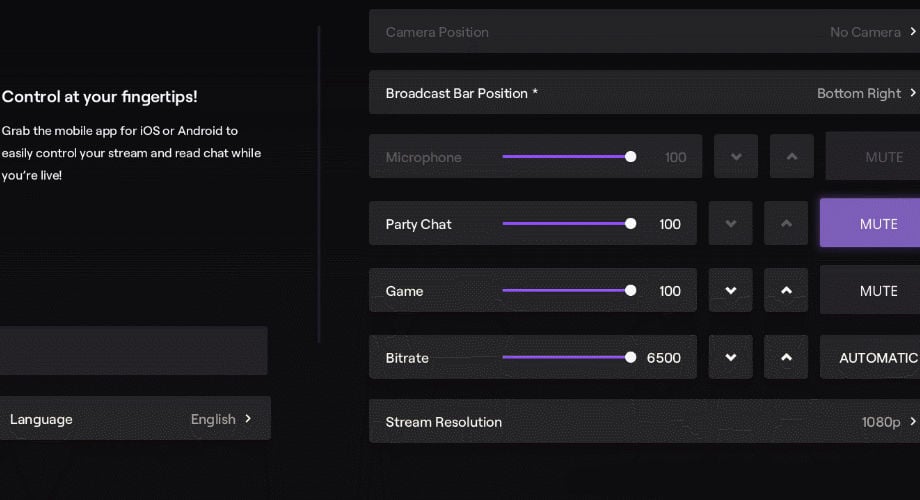920x500 pixels.
Task: Click the blank field above Language
Action: (x=133, y=351)
